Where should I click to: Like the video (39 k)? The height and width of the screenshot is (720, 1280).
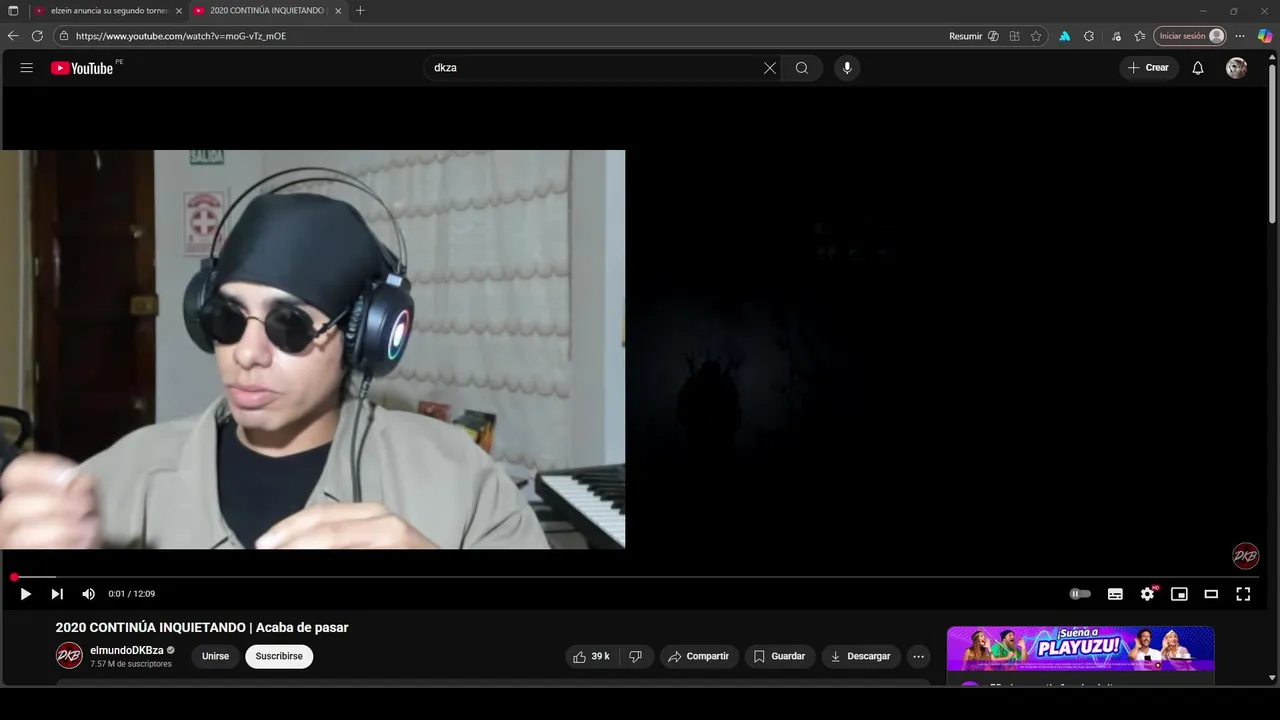[x=591, y=656]
